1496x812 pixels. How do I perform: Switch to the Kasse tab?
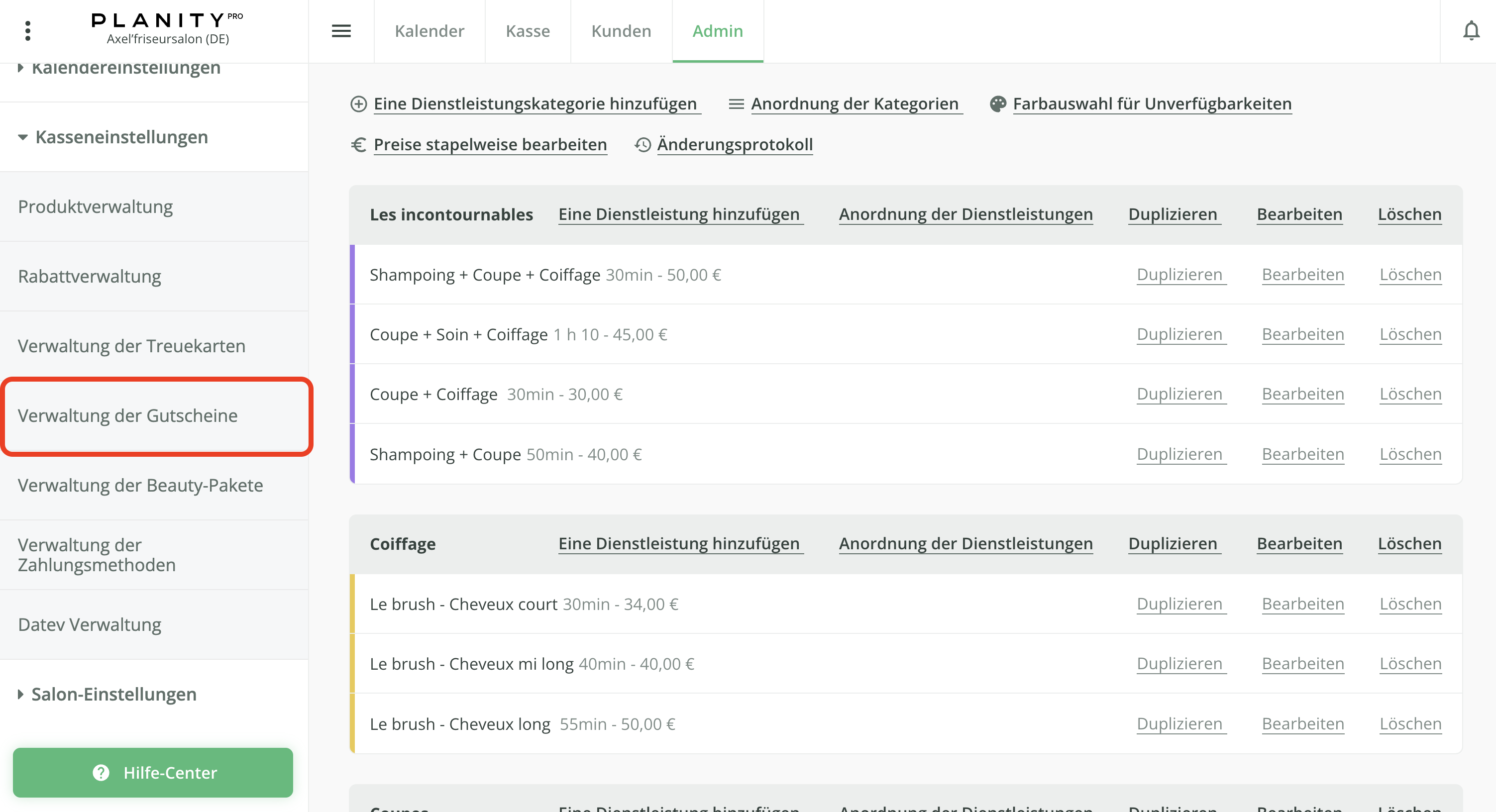coord(528,31)
